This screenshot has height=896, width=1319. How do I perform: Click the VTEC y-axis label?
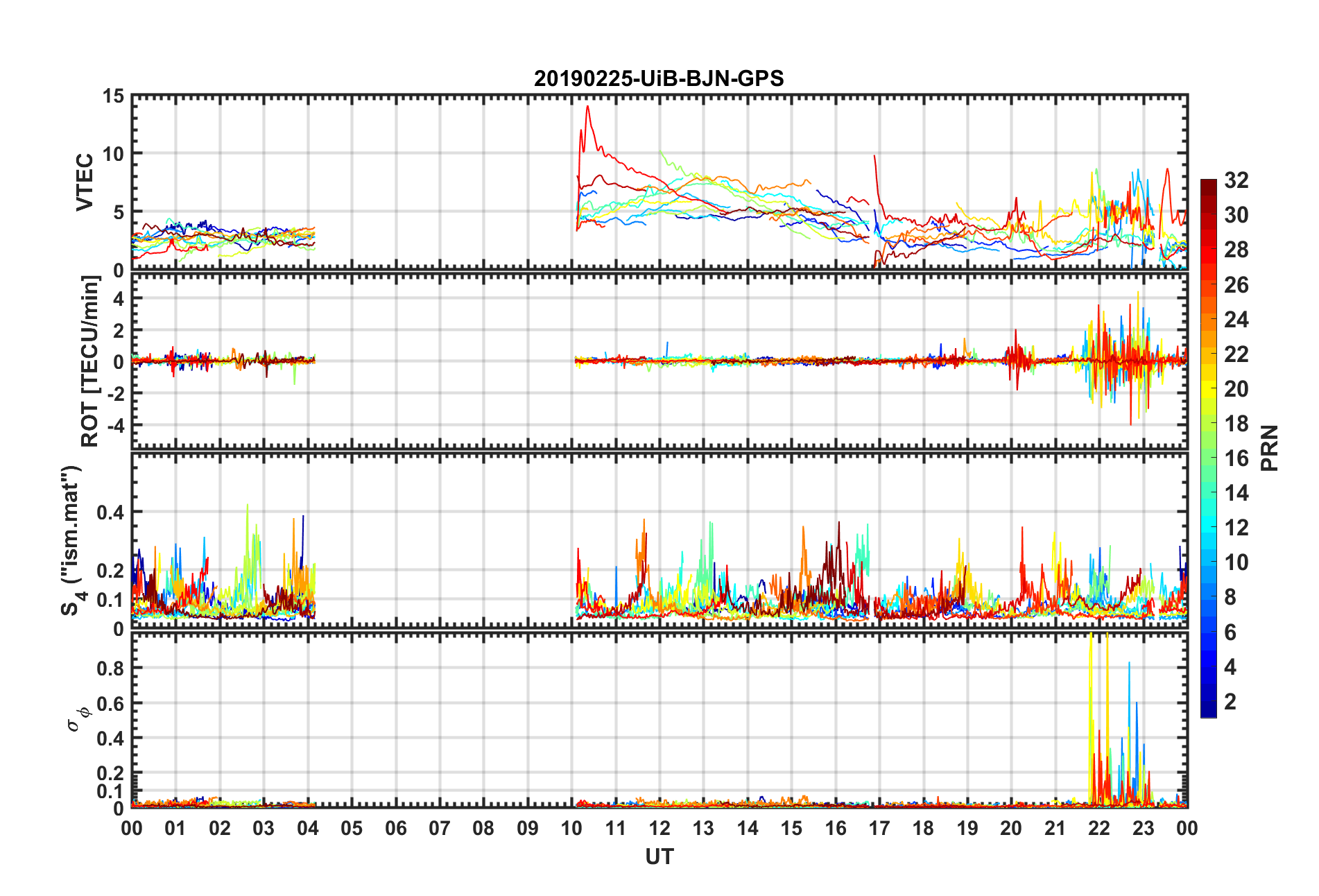(85, 182)
